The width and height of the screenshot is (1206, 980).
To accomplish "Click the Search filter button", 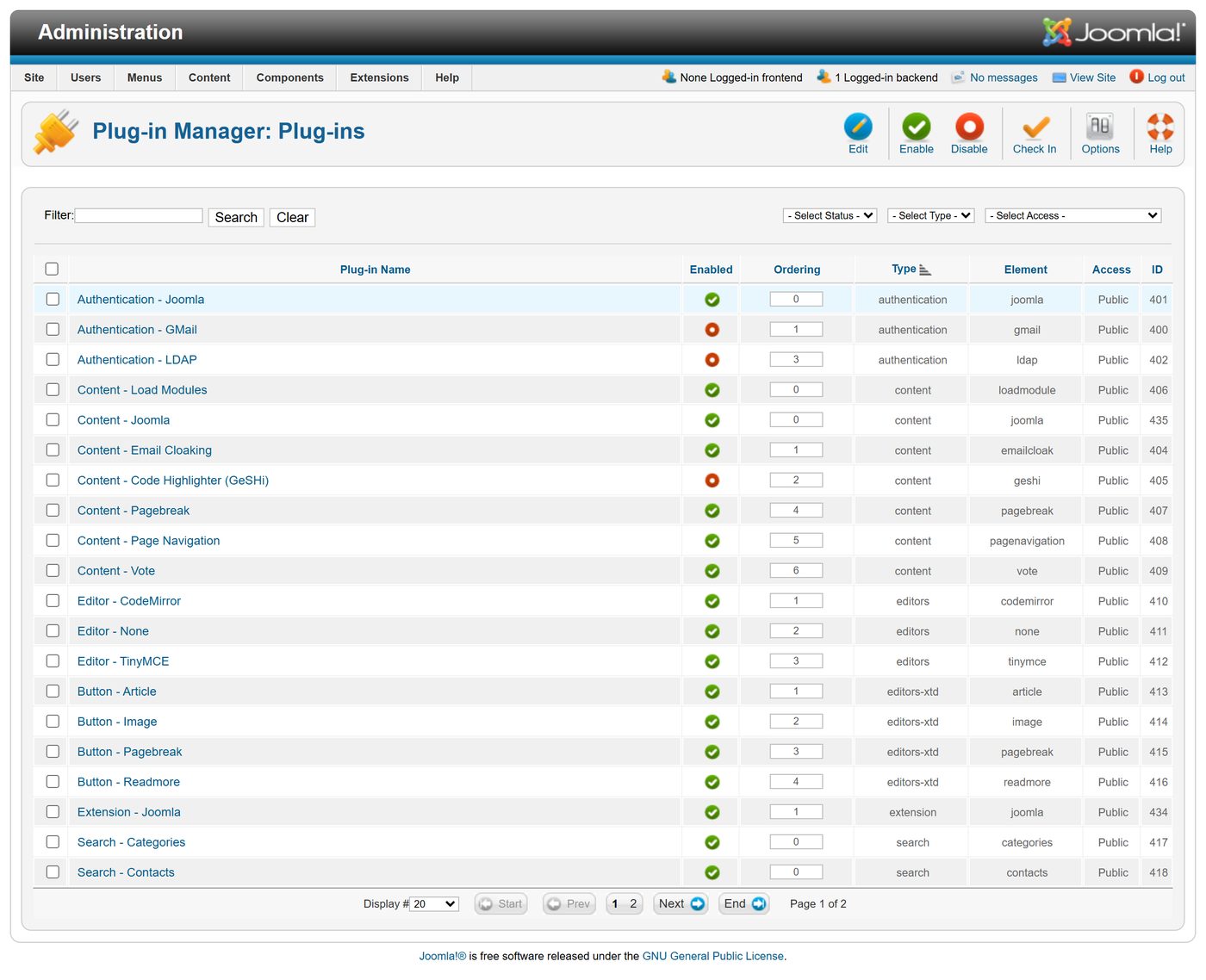I will point(236,217).
